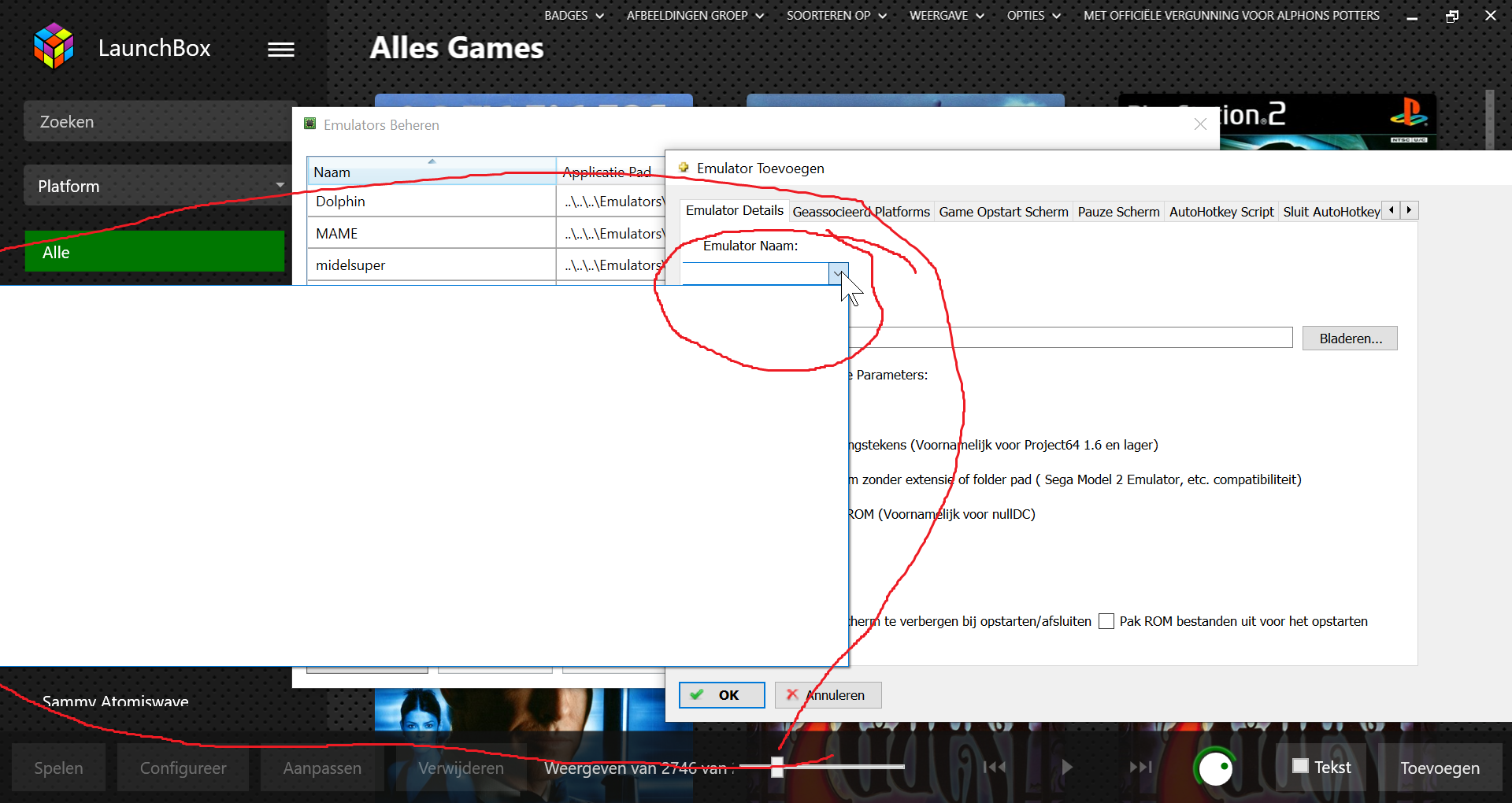Restore down the LaunchBox window
Viewport: 1512px width, 803px height.
point(1452,16)
